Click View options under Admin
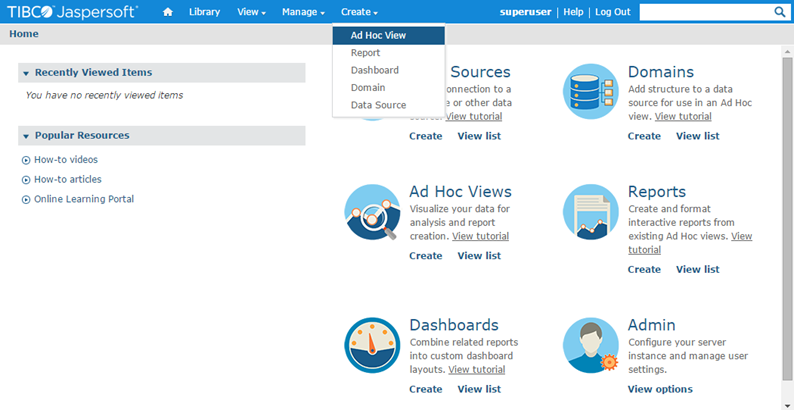 click(660, 389)
